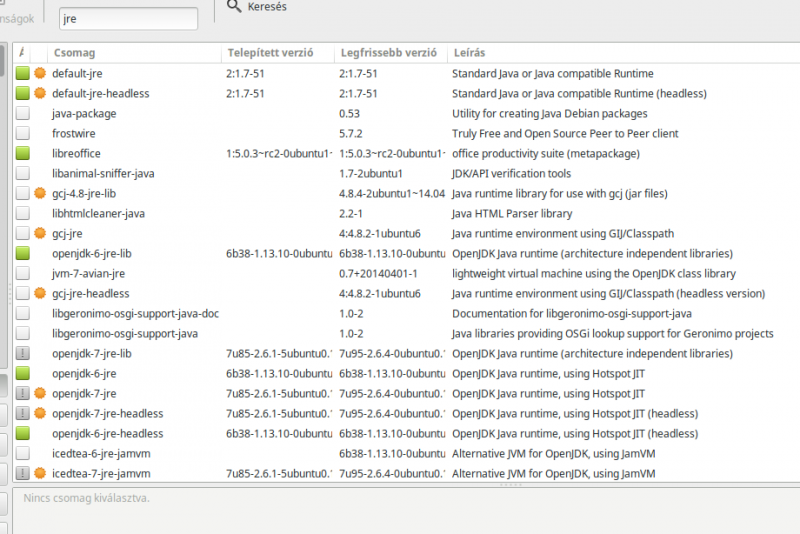Click orange supported icon for default-jre-headless
The image size is (800, 534).
point(40,93)
